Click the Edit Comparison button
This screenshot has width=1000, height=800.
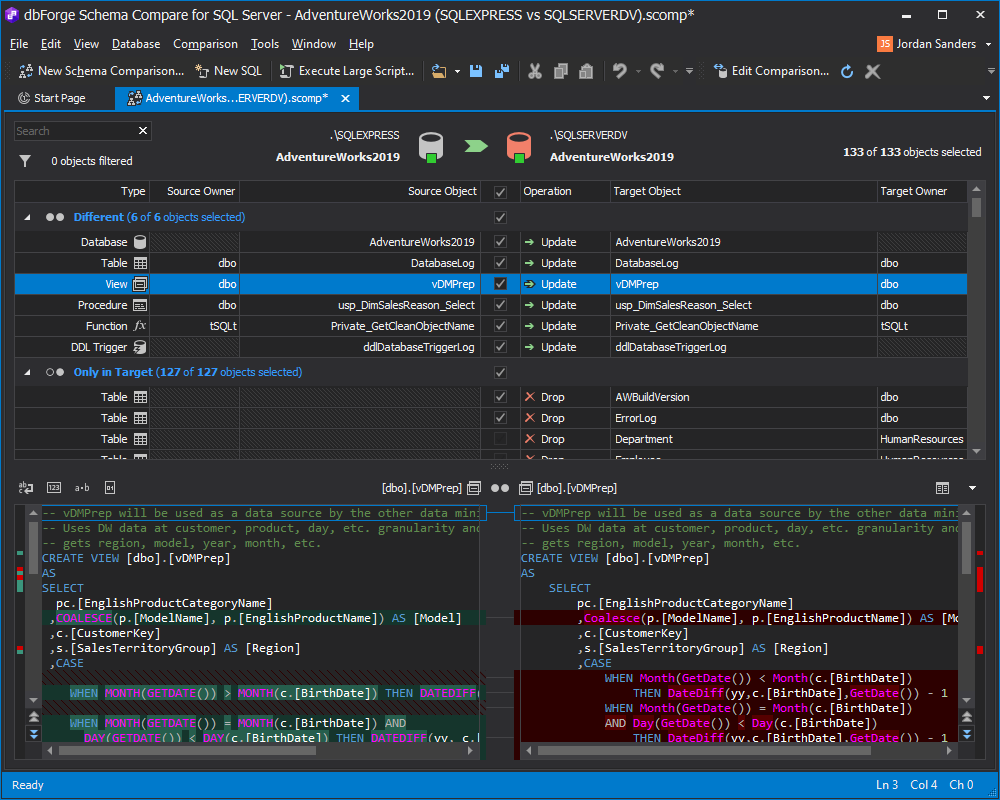pyautogui.click(x=772, y=71)
